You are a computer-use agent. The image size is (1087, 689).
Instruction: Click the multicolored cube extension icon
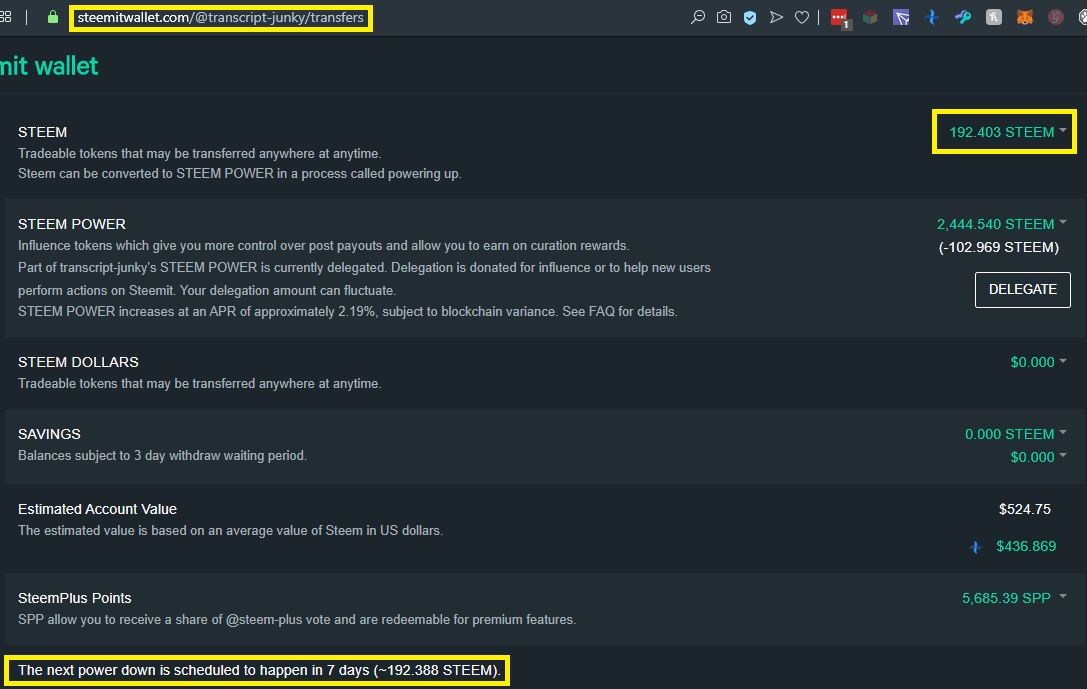870,17
